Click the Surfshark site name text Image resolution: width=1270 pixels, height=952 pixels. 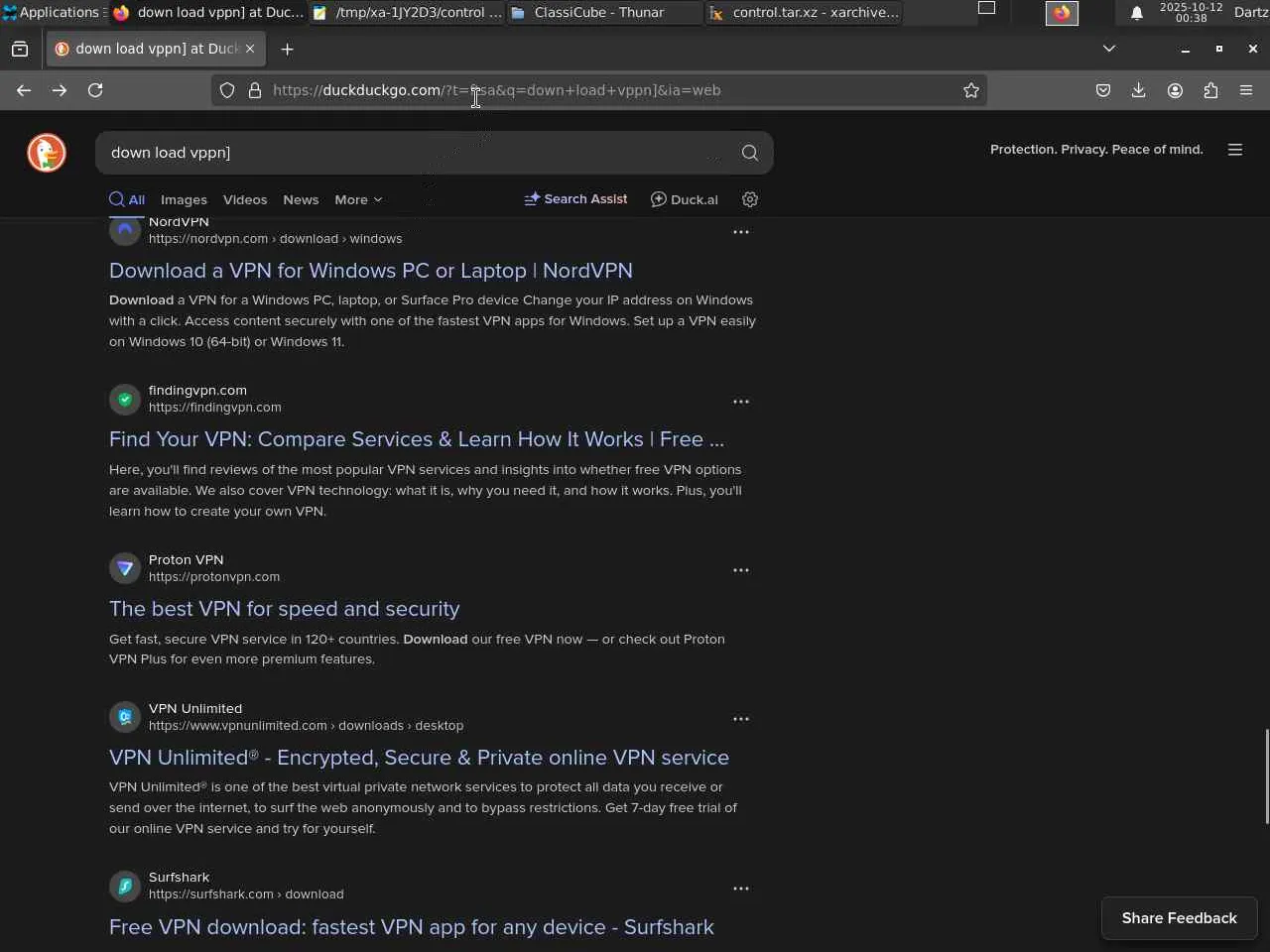(x=179, y=878)
